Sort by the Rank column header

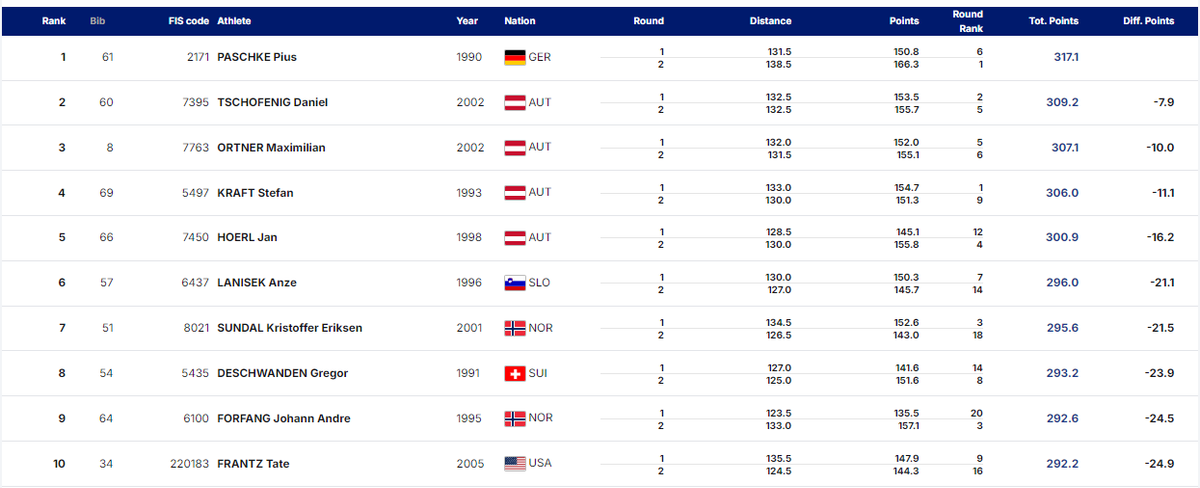tap(54, 21)
